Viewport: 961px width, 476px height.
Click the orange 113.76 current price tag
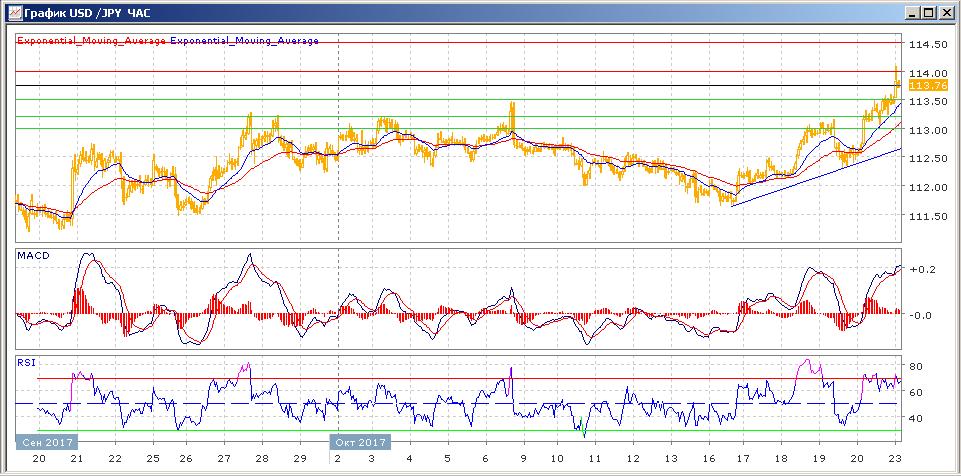(x=927, y=86)
